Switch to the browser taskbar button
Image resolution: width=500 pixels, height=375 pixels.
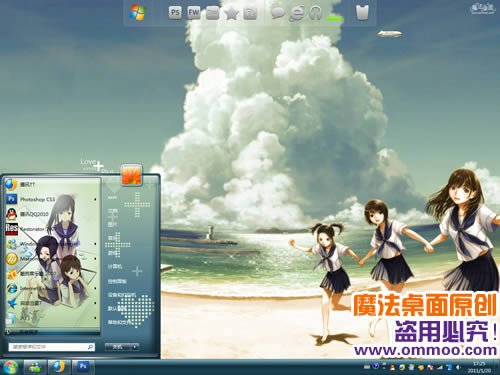(59, 367)
